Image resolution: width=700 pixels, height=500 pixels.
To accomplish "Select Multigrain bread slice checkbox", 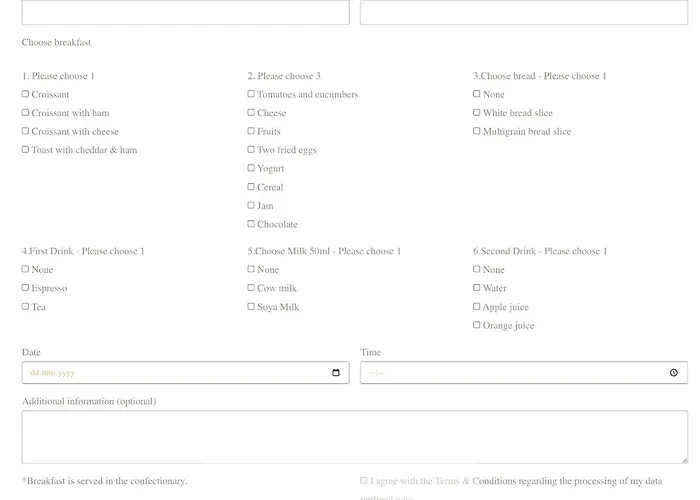I will tap(477, 131).
